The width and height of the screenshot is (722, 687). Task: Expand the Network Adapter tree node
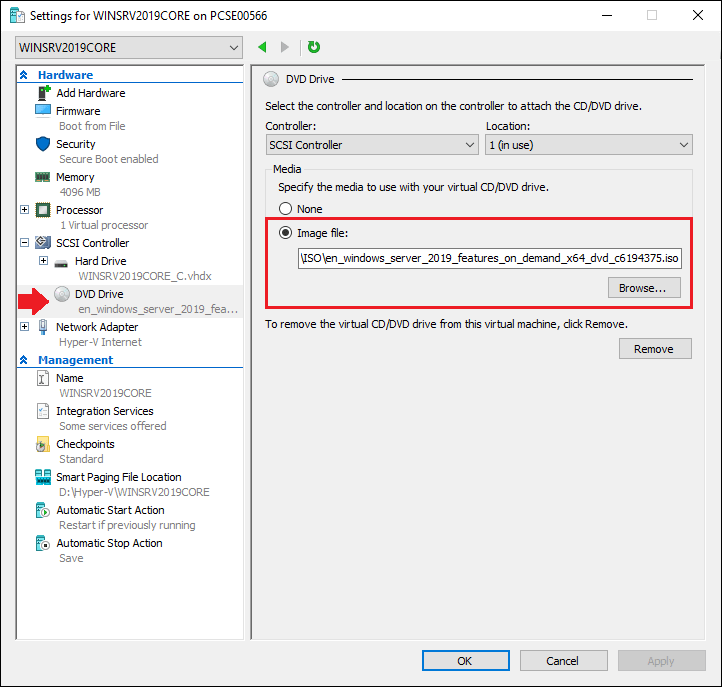point(24,326)
